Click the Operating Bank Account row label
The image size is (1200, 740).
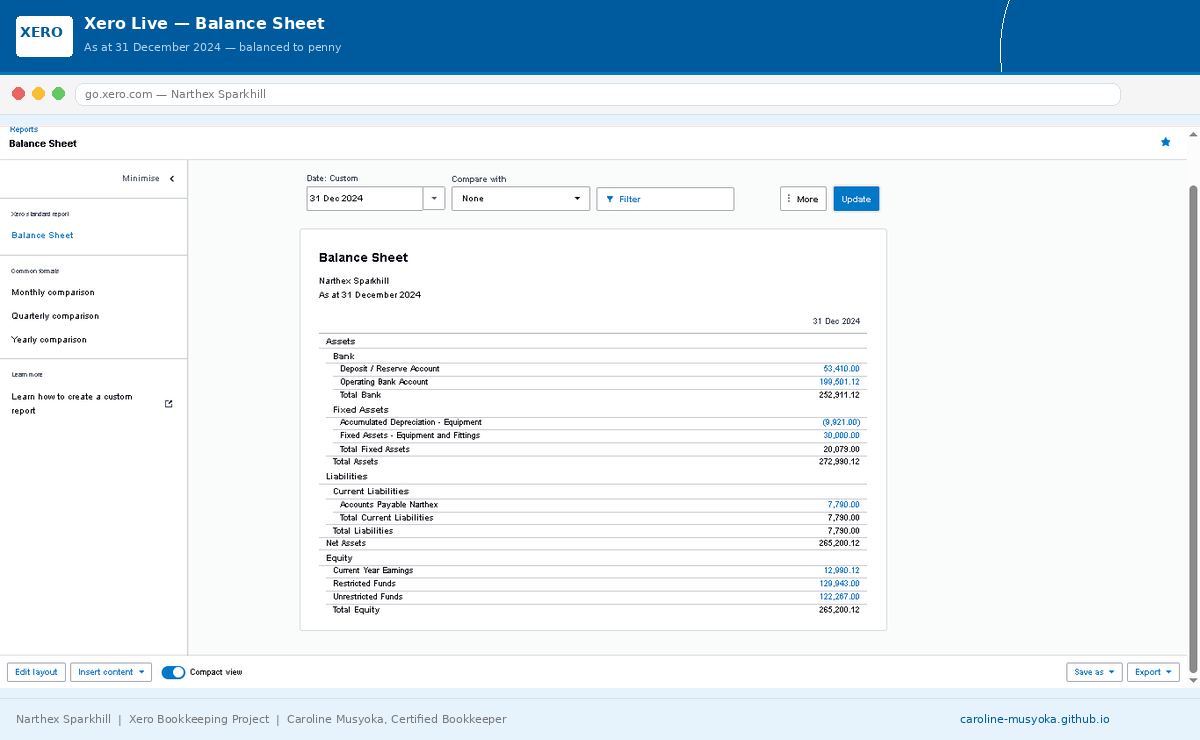(x=384, y=382)
